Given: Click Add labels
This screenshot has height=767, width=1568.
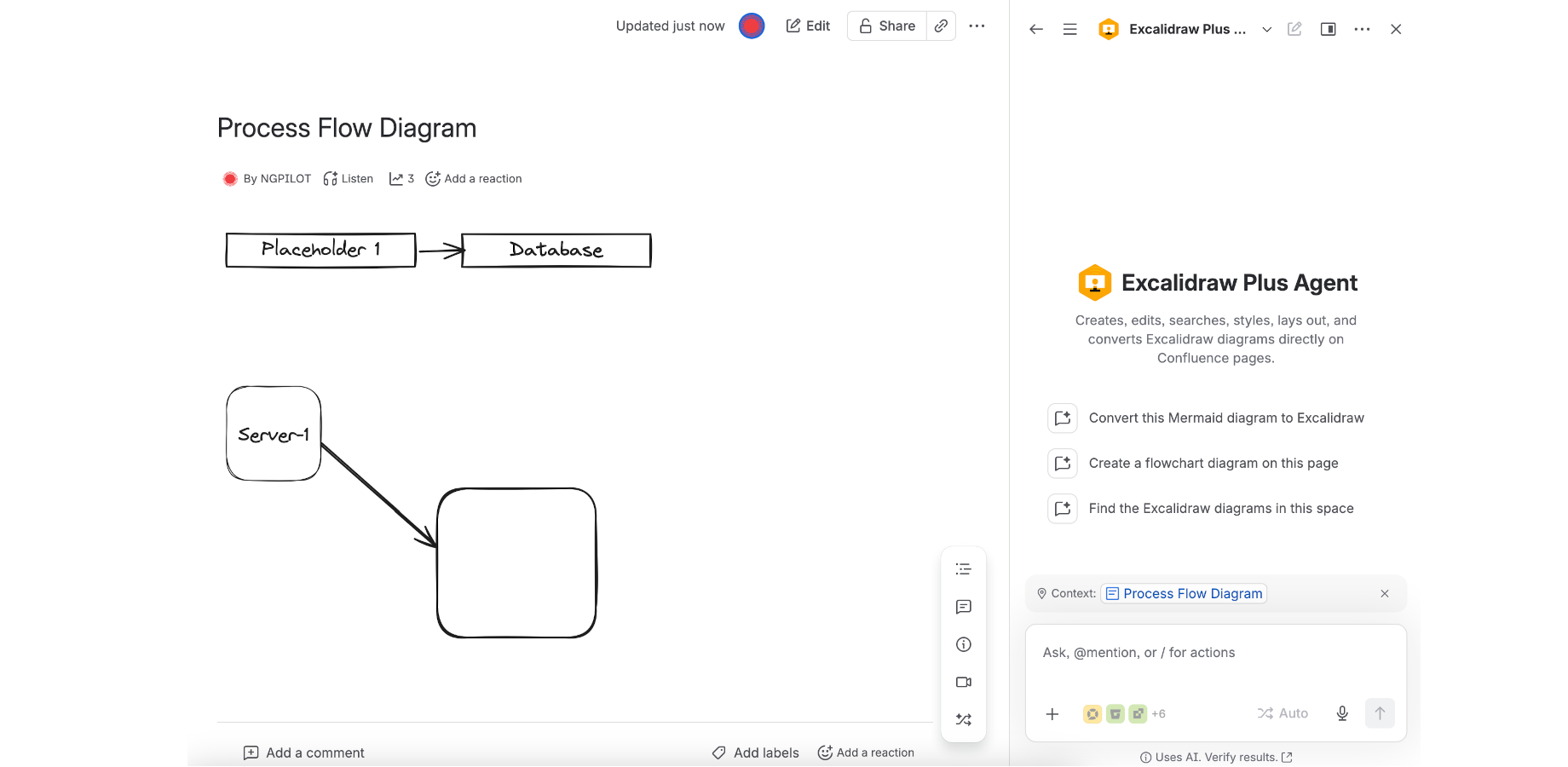Looking at the screenshot, I should [756, 753].
